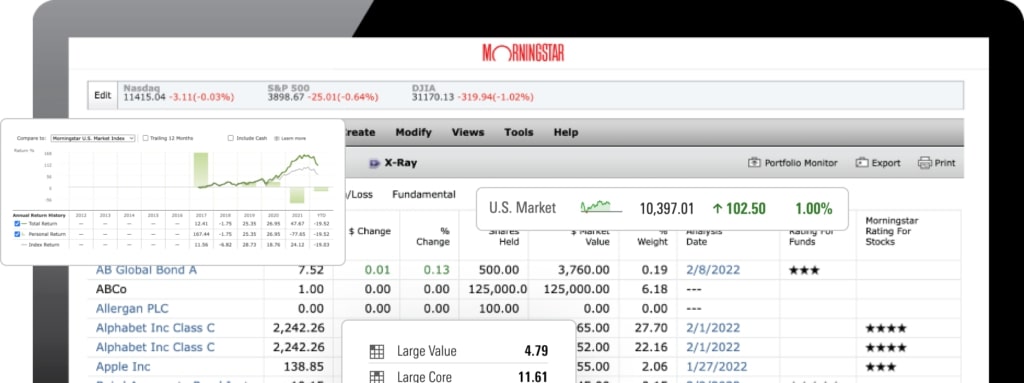Enable the Trailing 12 Months checkbox
This screenshot has height=383, width=1024.
click(x=146, y=139)
